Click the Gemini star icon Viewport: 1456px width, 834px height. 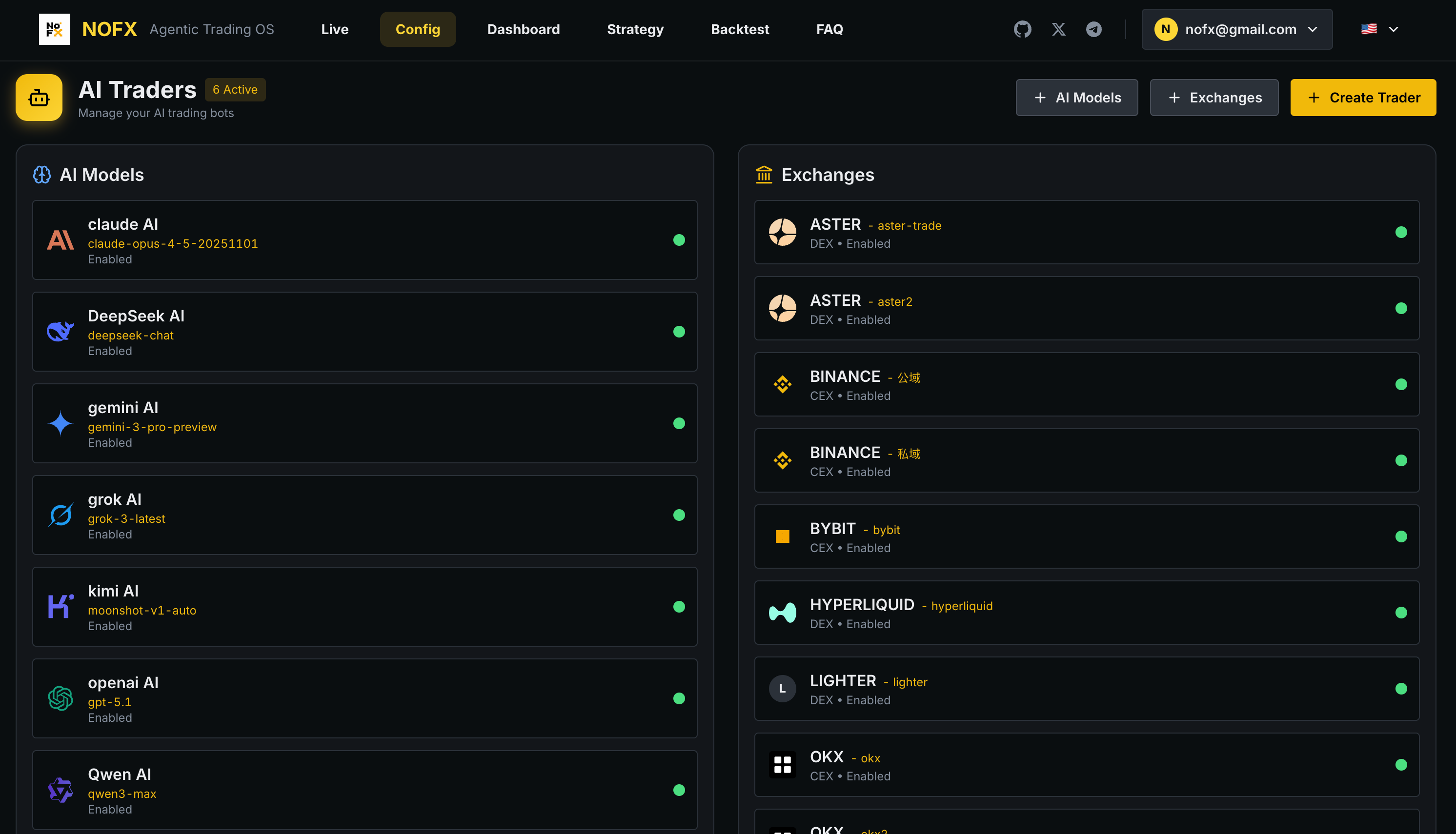click(60, 423)
